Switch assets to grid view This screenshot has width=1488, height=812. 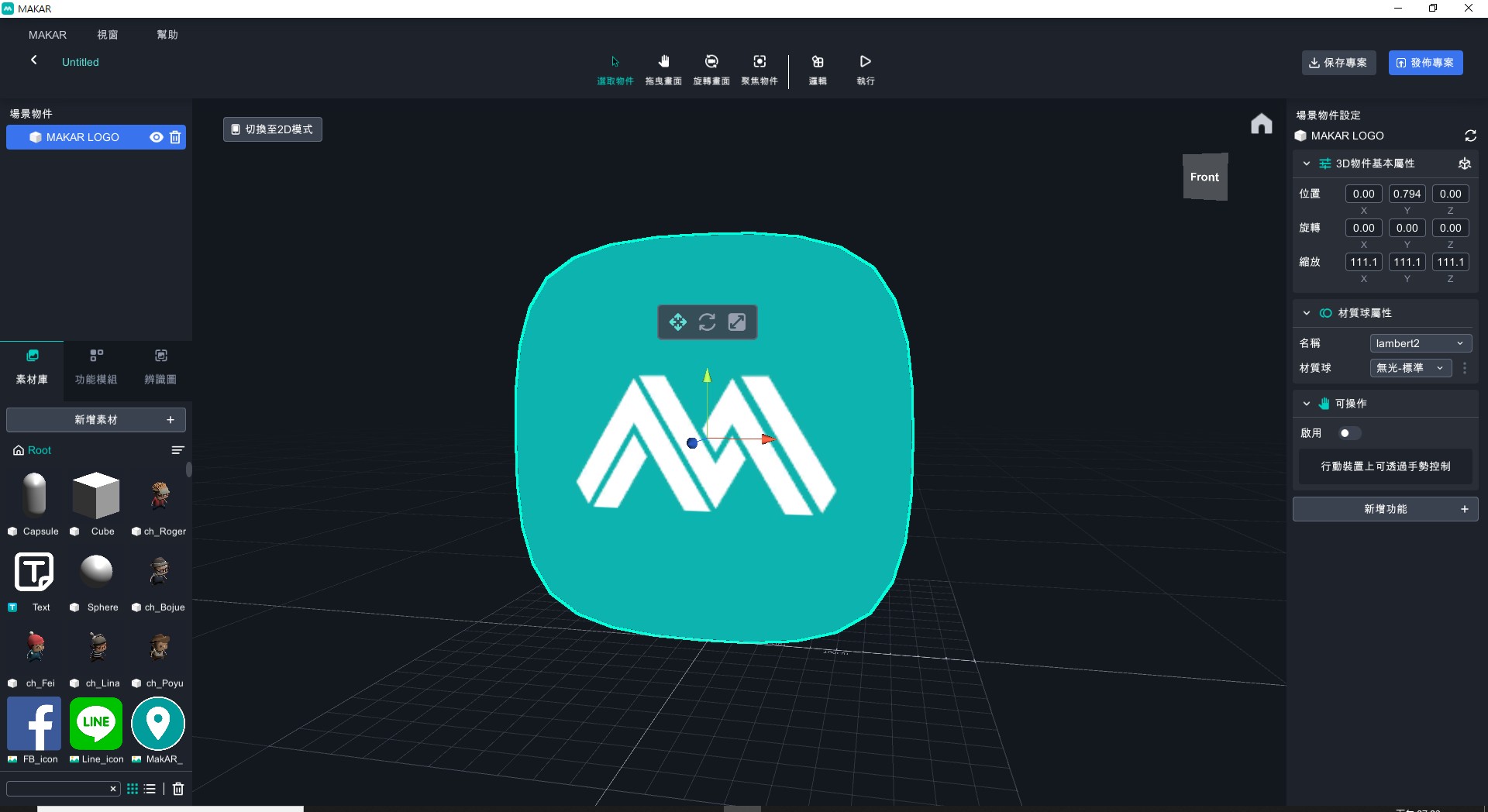coord(133,789)
